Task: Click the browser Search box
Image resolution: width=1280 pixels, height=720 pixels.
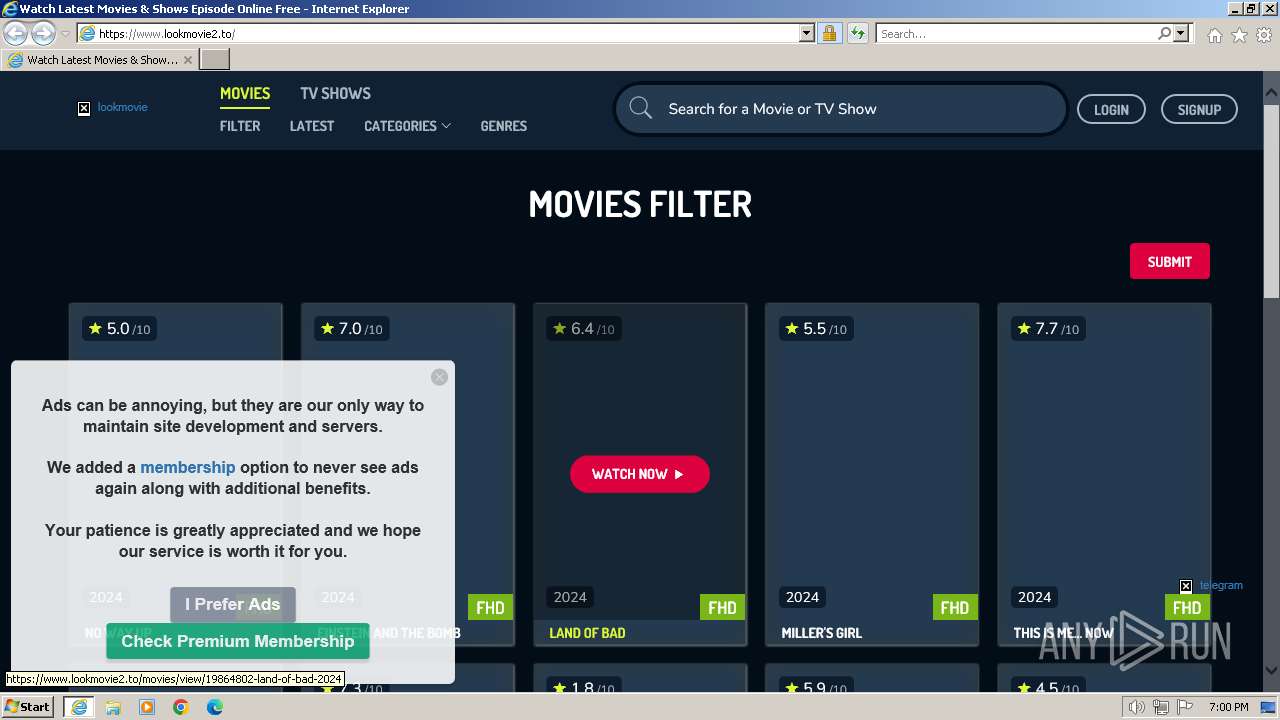Action: 1016,33
